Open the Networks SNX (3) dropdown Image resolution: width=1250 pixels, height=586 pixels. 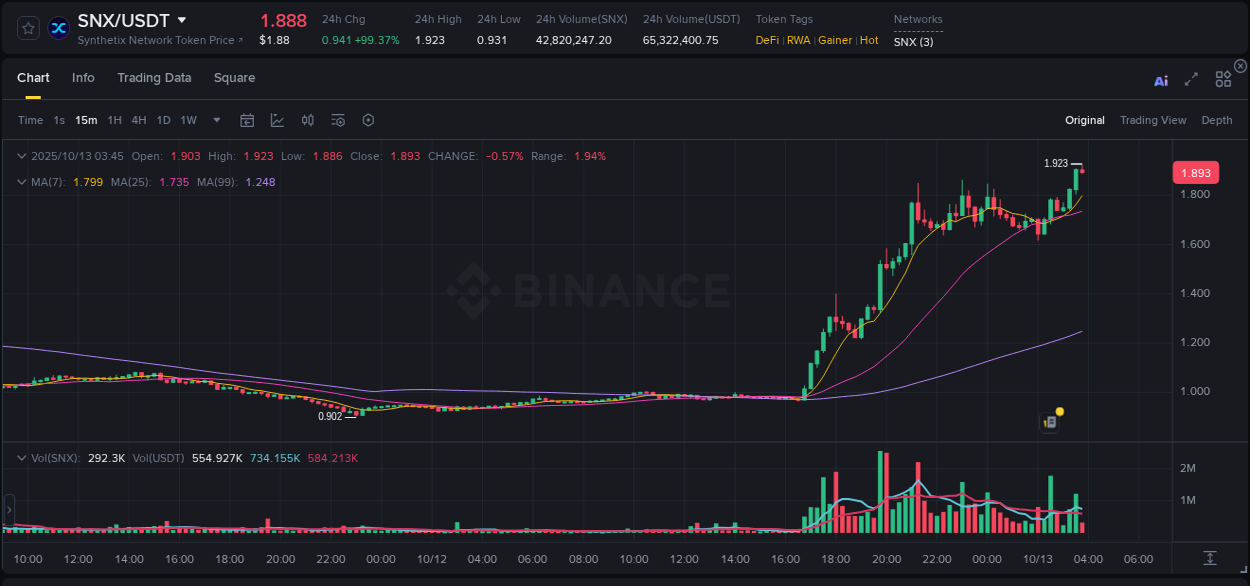913,41
